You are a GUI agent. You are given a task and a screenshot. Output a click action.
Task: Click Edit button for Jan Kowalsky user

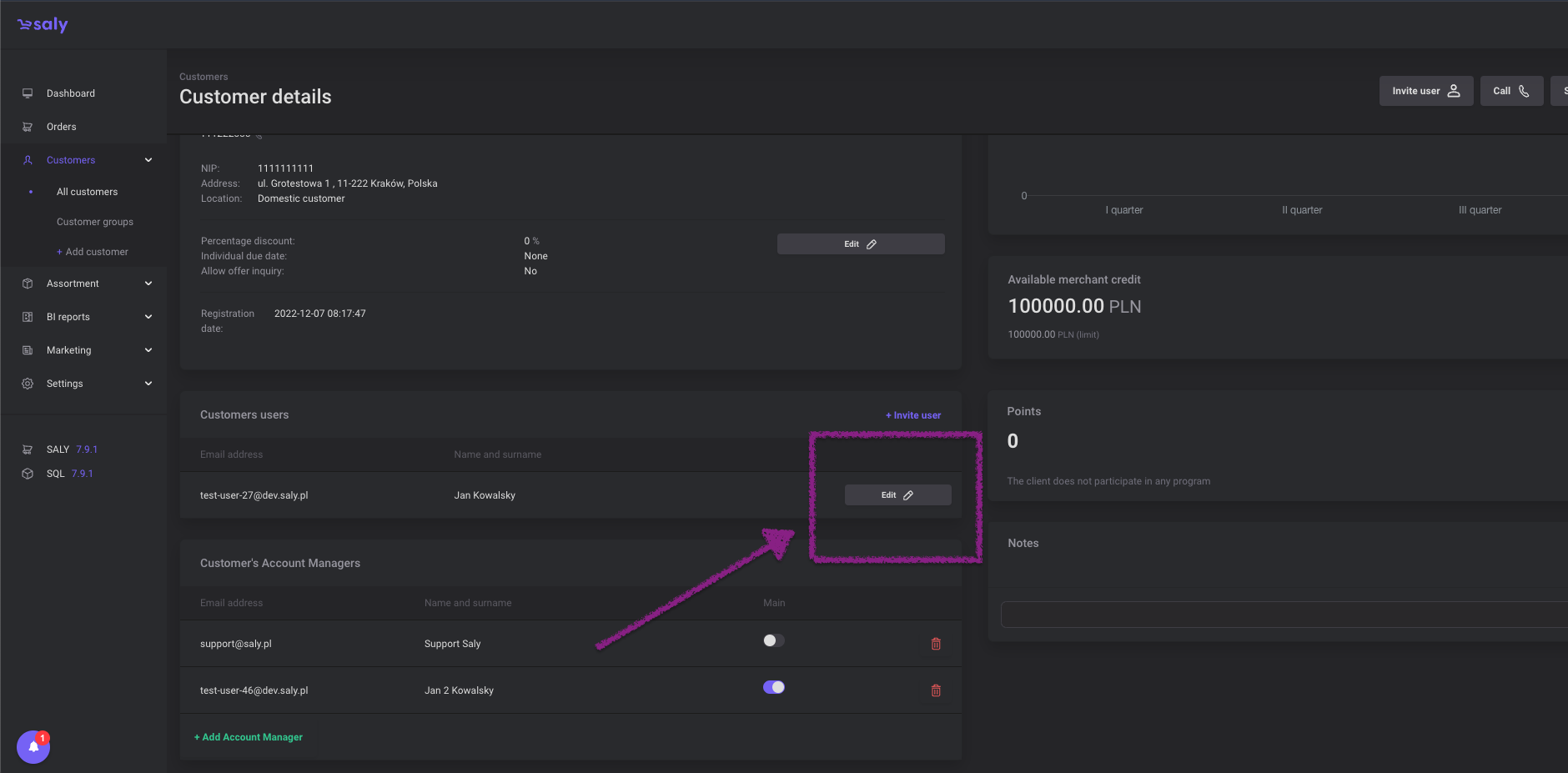pyautogui.click(x=897, y=495)
